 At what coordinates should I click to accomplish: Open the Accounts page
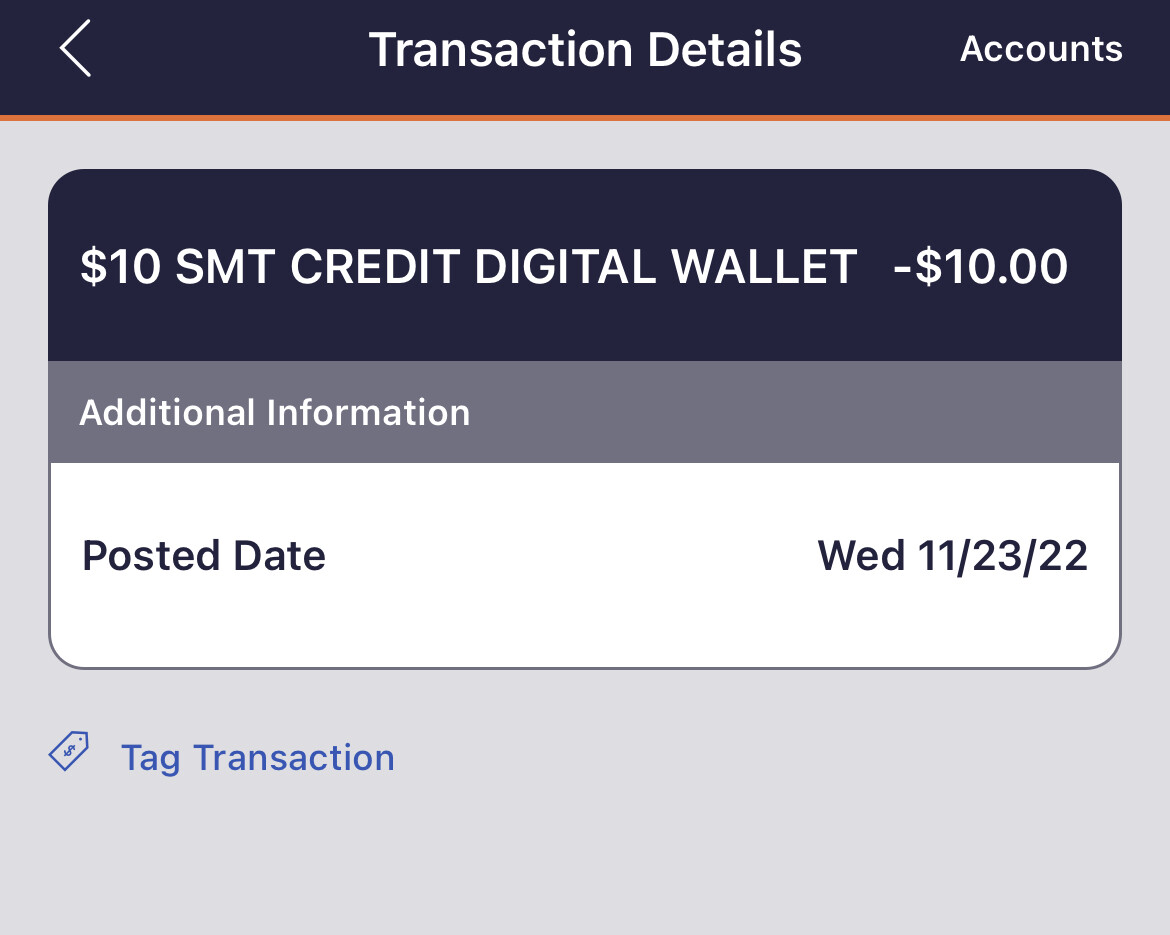coord(1041,49)
